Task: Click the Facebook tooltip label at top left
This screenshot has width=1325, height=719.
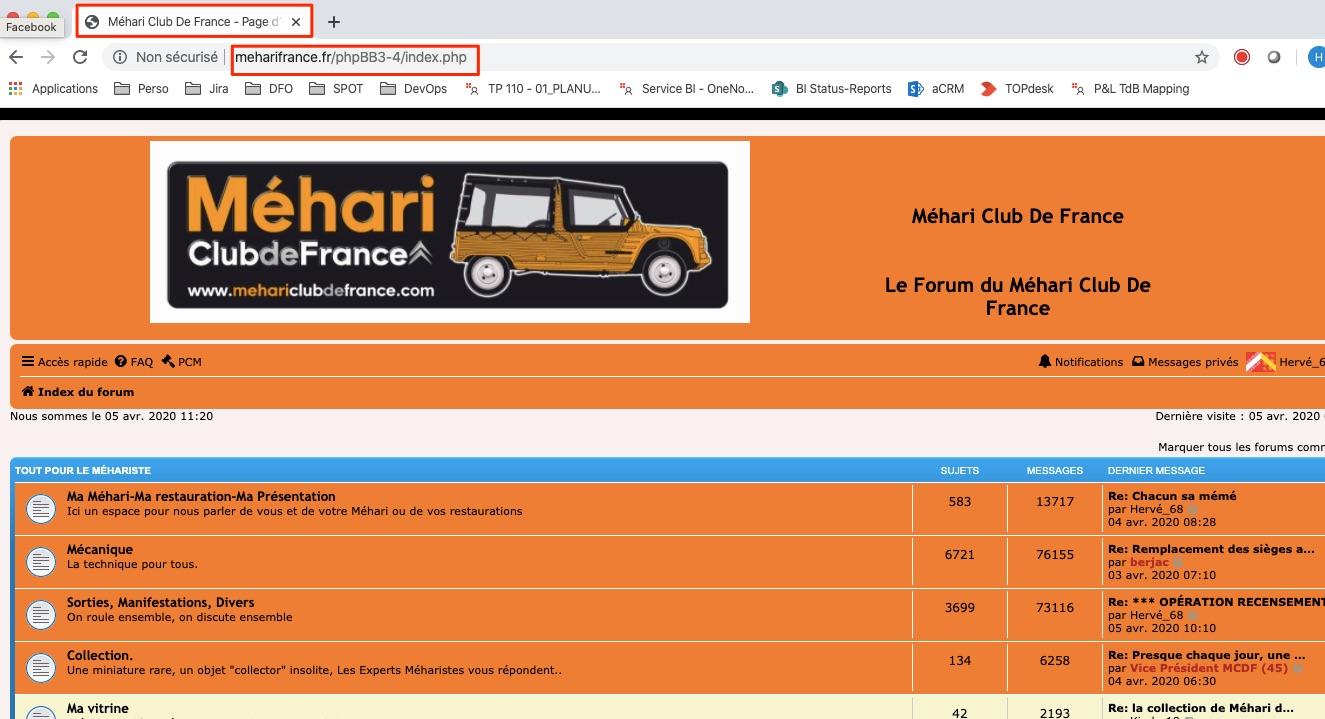Action: [x=31, y=27]
